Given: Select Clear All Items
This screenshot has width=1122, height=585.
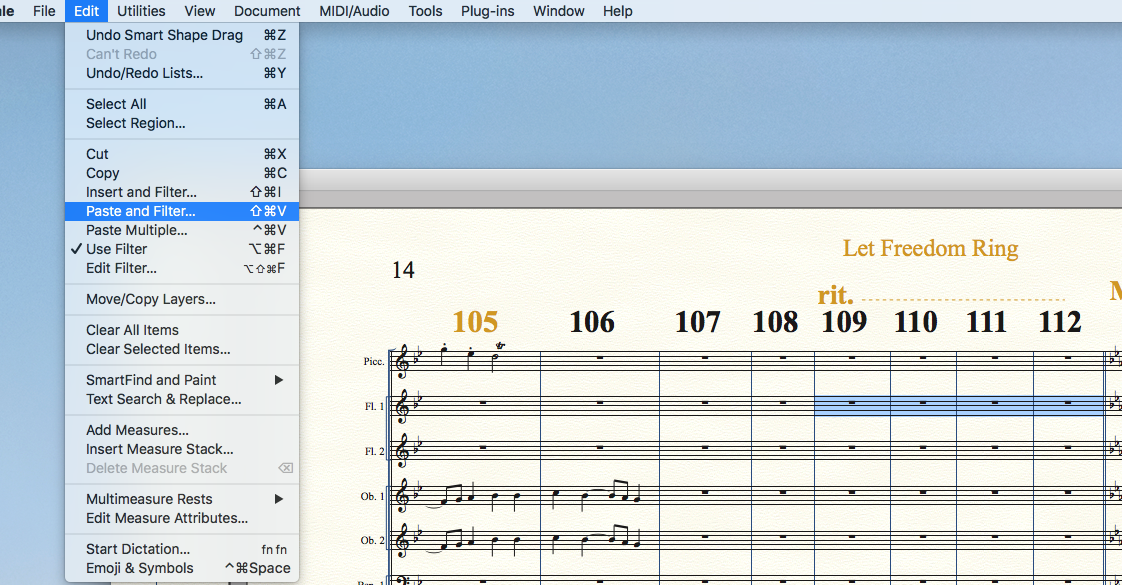Looking at the screenshot, I should click(x=132, y=330).
